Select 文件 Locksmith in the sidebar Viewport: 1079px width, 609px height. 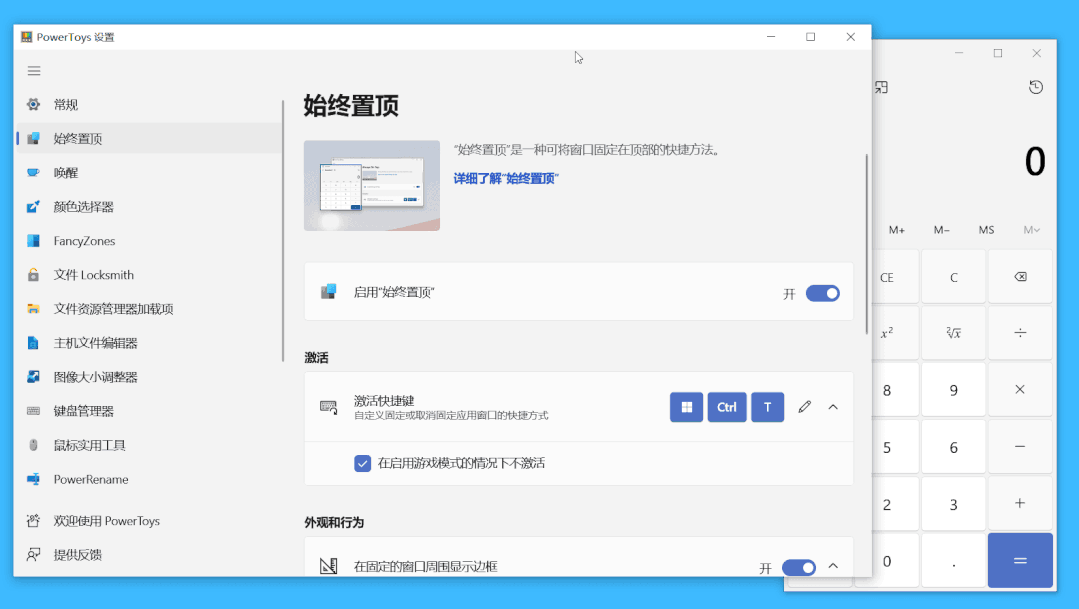pyautogui.click(x=148, y=275)
